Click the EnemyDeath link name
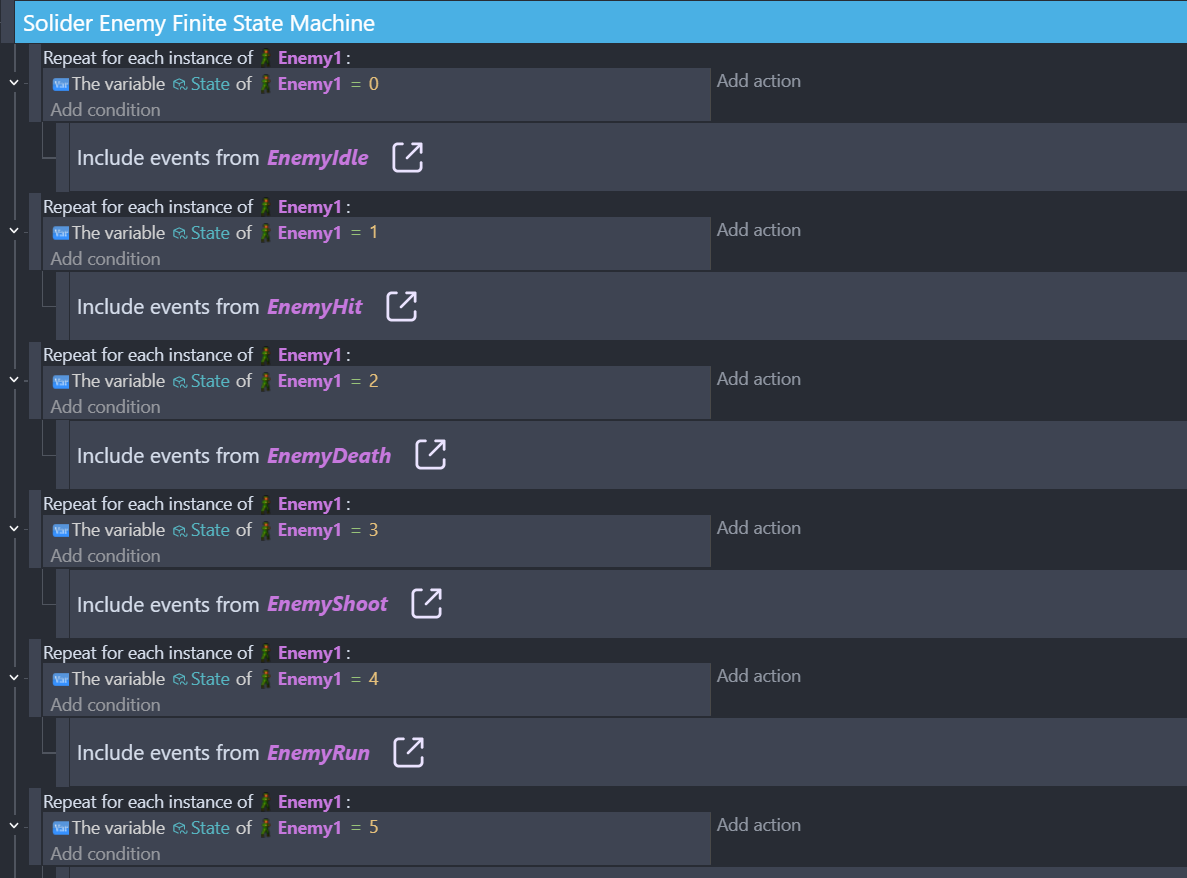The image size is (1187, 878). point(329,456)
